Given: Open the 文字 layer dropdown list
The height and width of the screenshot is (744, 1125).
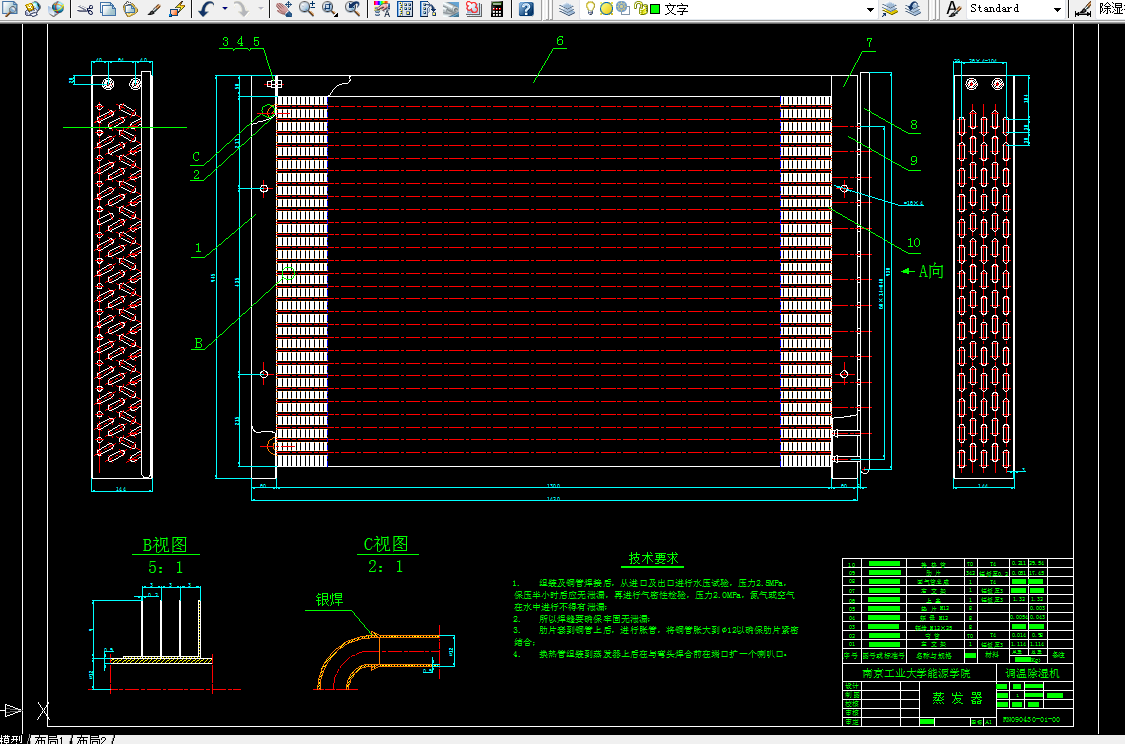Looking at the screenshot, I should [870, 9].
